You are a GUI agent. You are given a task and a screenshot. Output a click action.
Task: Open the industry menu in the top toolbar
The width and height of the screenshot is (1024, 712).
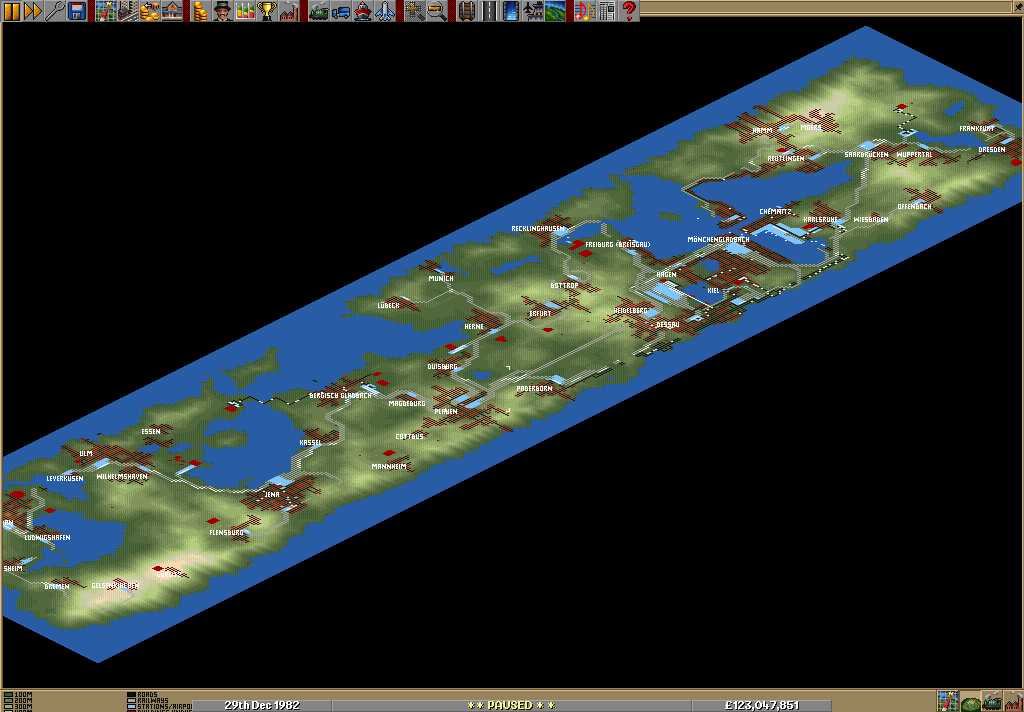pos(289,10)
